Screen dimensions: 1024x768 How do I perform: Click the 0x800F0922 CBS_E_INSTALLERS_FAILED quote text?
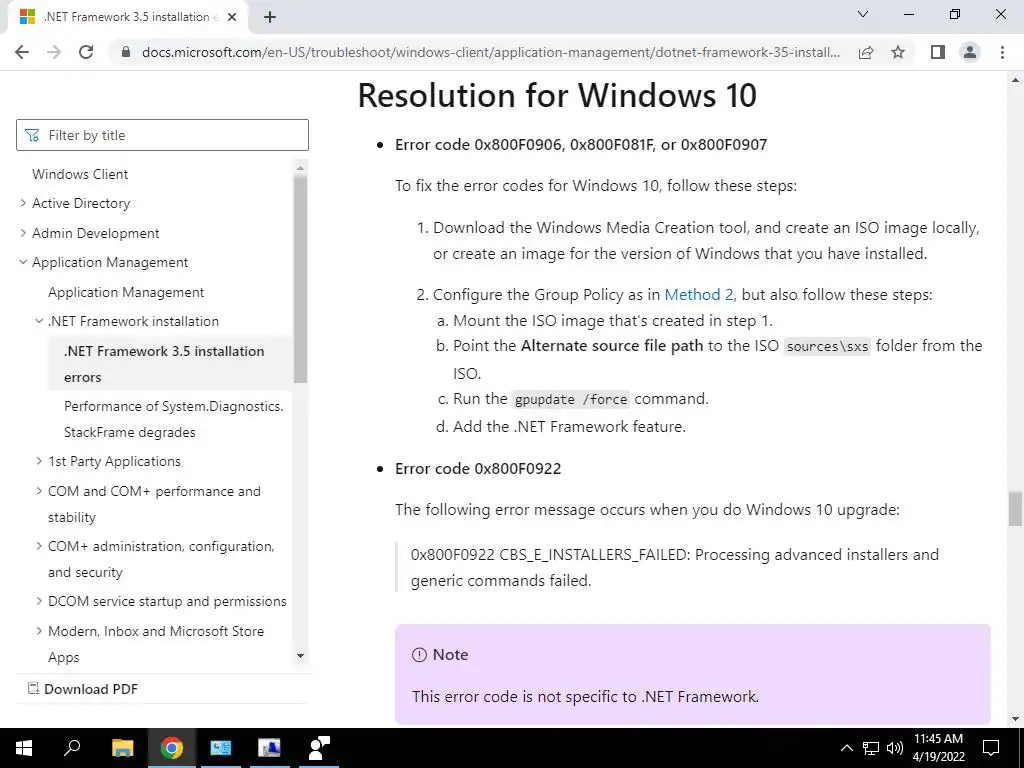675,568
